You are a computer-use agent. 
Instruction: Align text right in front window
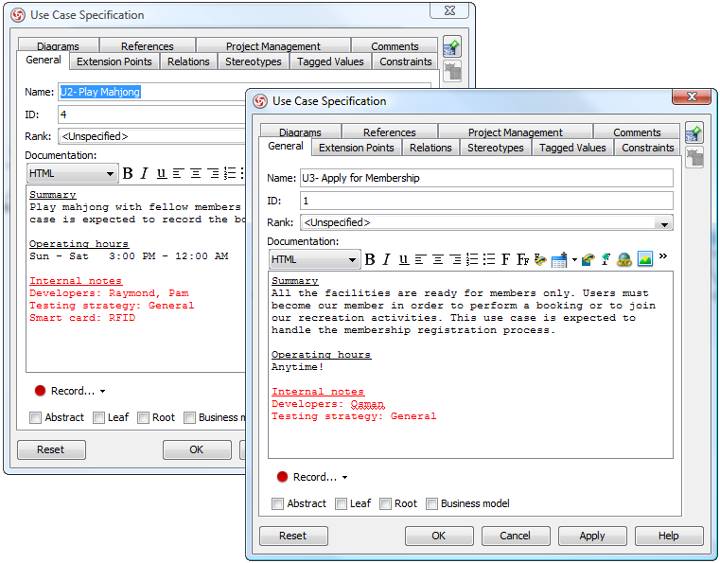tap(455, 259)
